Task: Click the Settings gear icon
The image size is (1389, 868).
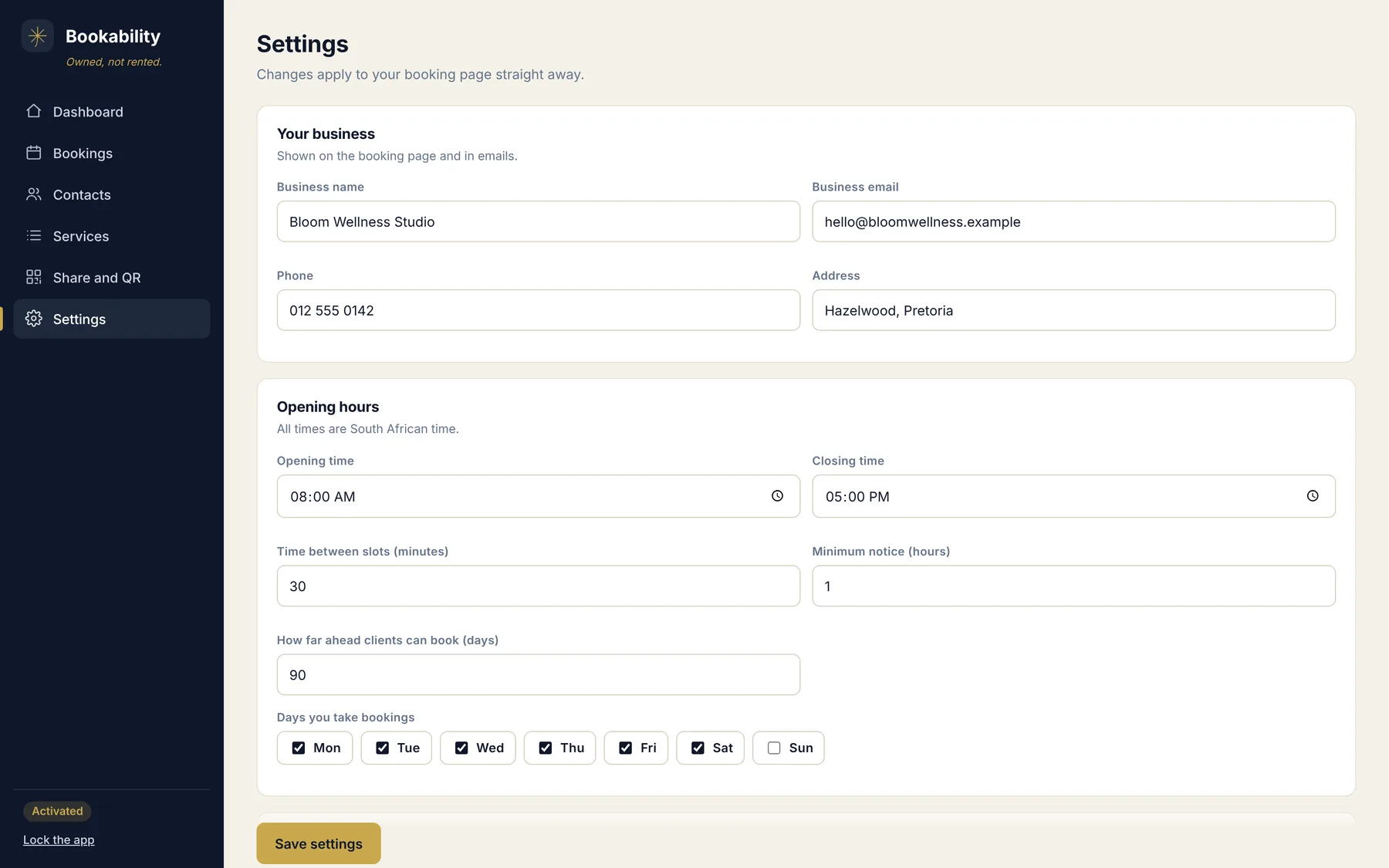Action: (x=33, y=319)
